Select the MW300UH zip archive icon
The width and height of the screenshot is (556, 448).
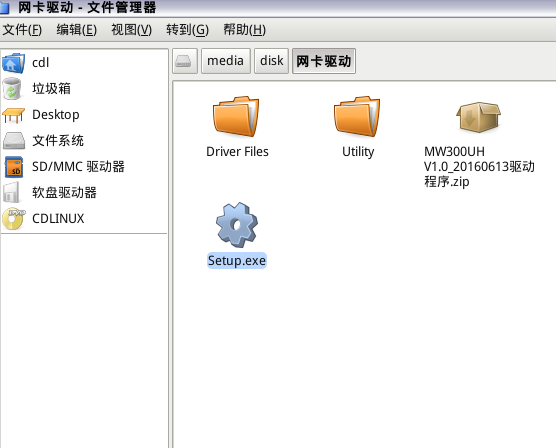478,117
